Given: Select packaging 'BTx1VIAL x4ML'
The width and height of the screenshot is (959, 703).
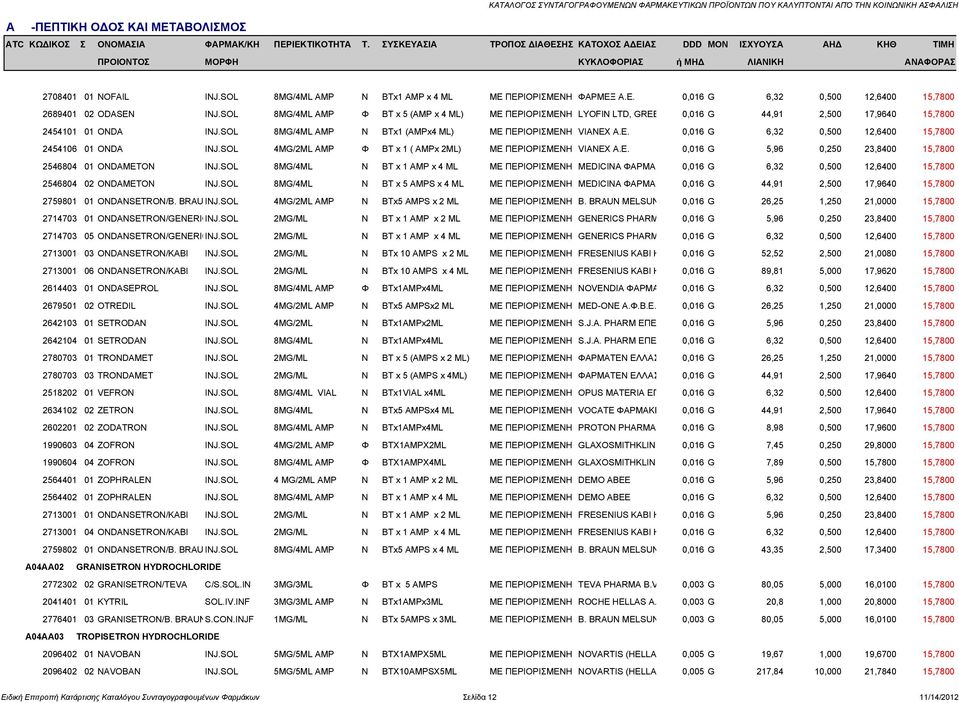Looking at the screenshot, I should coord(413,393).
